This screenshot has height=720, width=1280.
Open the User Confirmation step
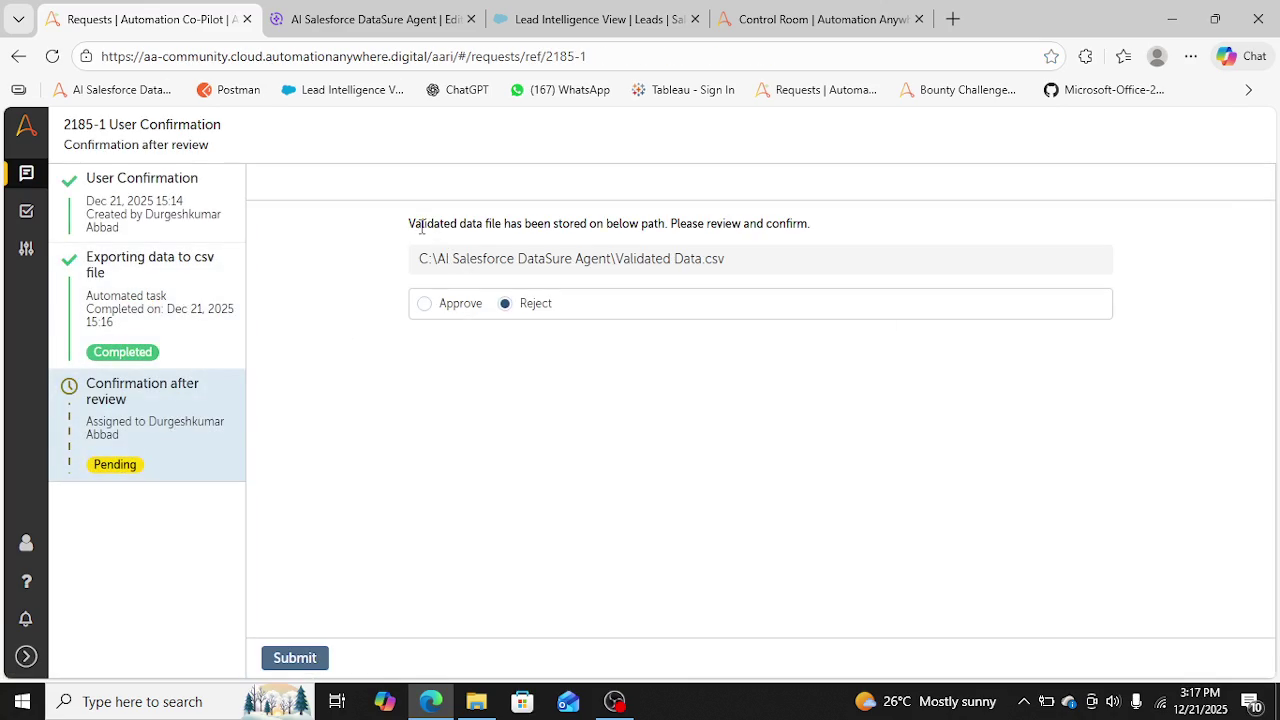[147, 202]
